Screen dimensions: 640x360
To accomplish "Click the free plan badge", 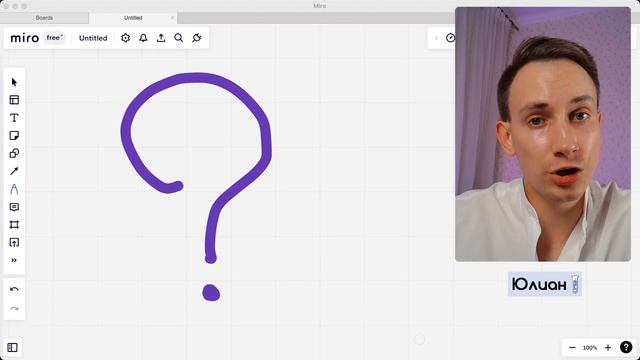I will (54, 38).
